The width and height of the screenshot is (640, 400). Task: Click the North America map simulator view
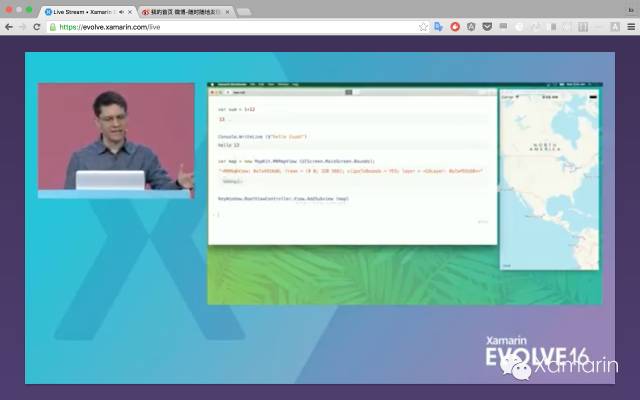[x=549, y=180]
